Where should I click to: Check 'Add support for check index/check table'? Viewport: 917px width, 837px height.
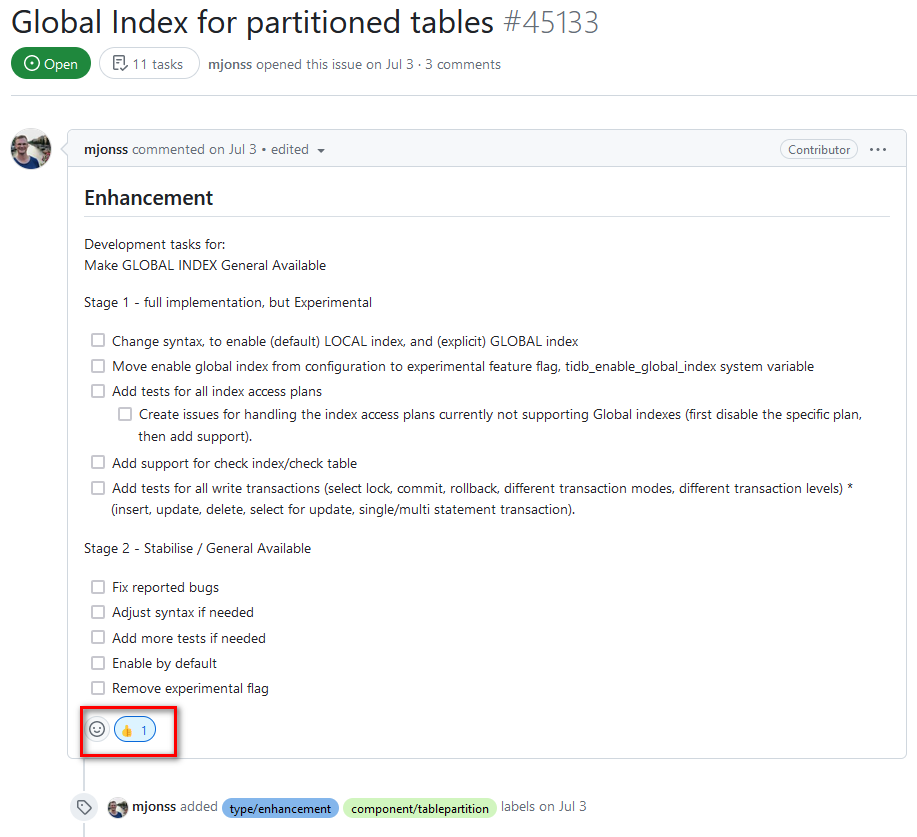98,463
